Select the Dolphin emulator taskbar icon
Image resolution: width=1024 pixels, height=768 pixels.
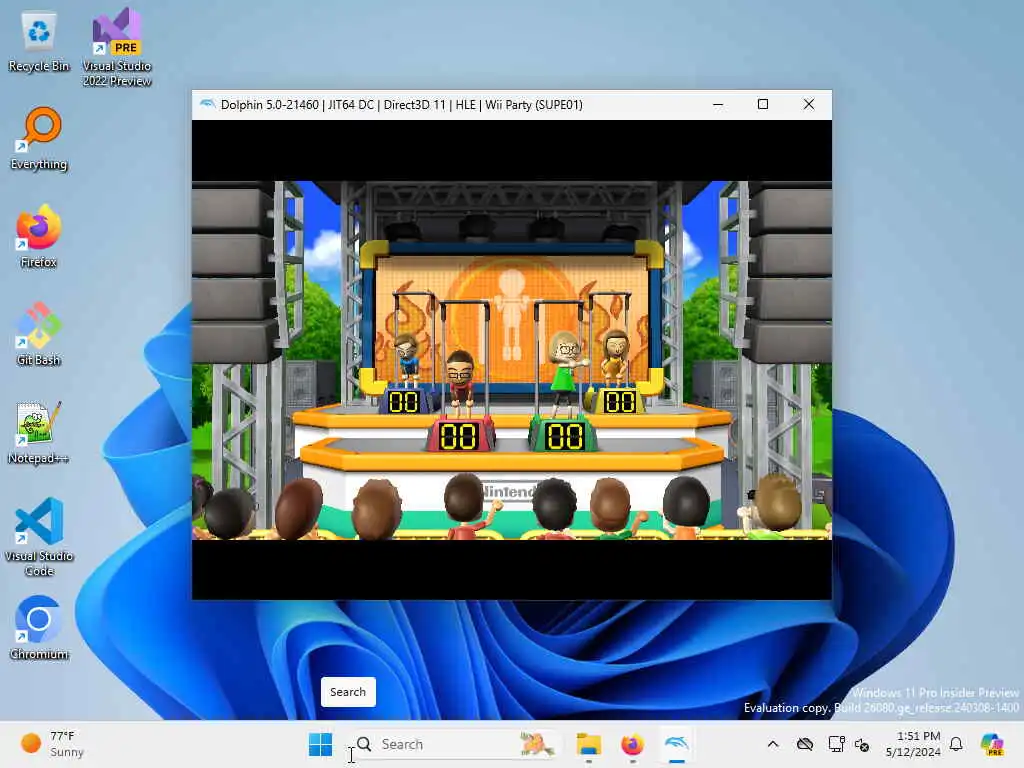tap(677, 744)
